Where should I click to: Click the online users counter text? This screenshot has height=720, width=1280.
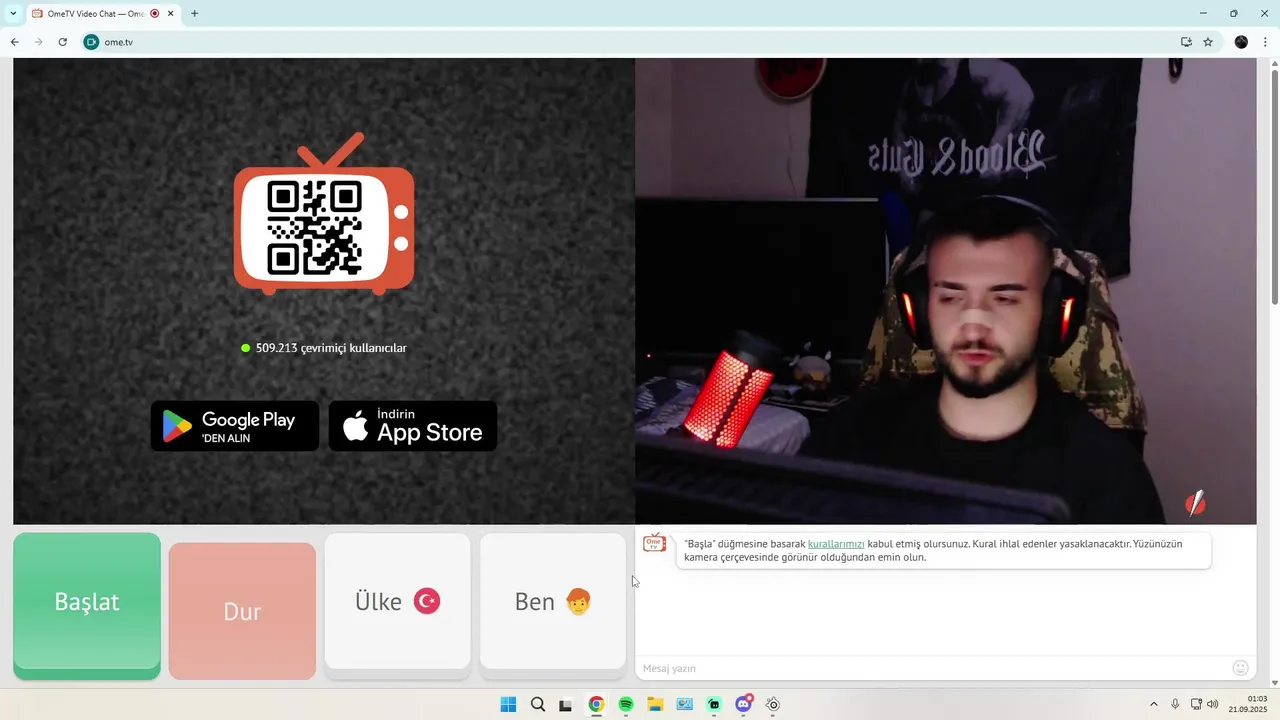point(324,348)
